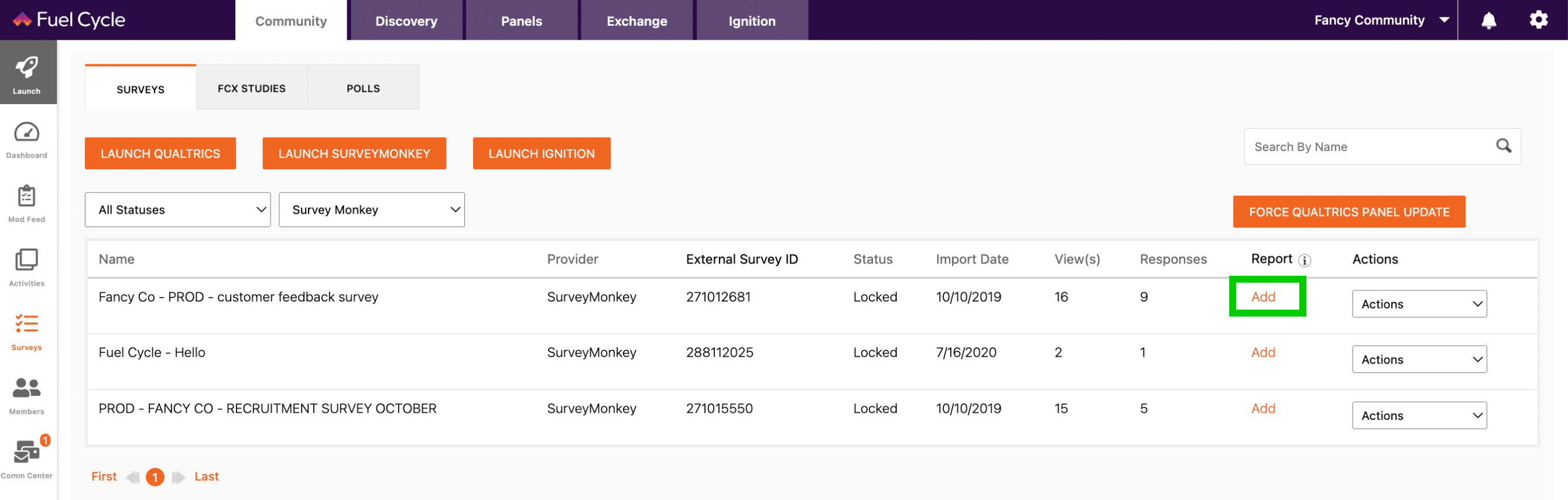Sort by the Name column header
The width and height of the screenshot is (1568, 500).
tap(117, 259)
